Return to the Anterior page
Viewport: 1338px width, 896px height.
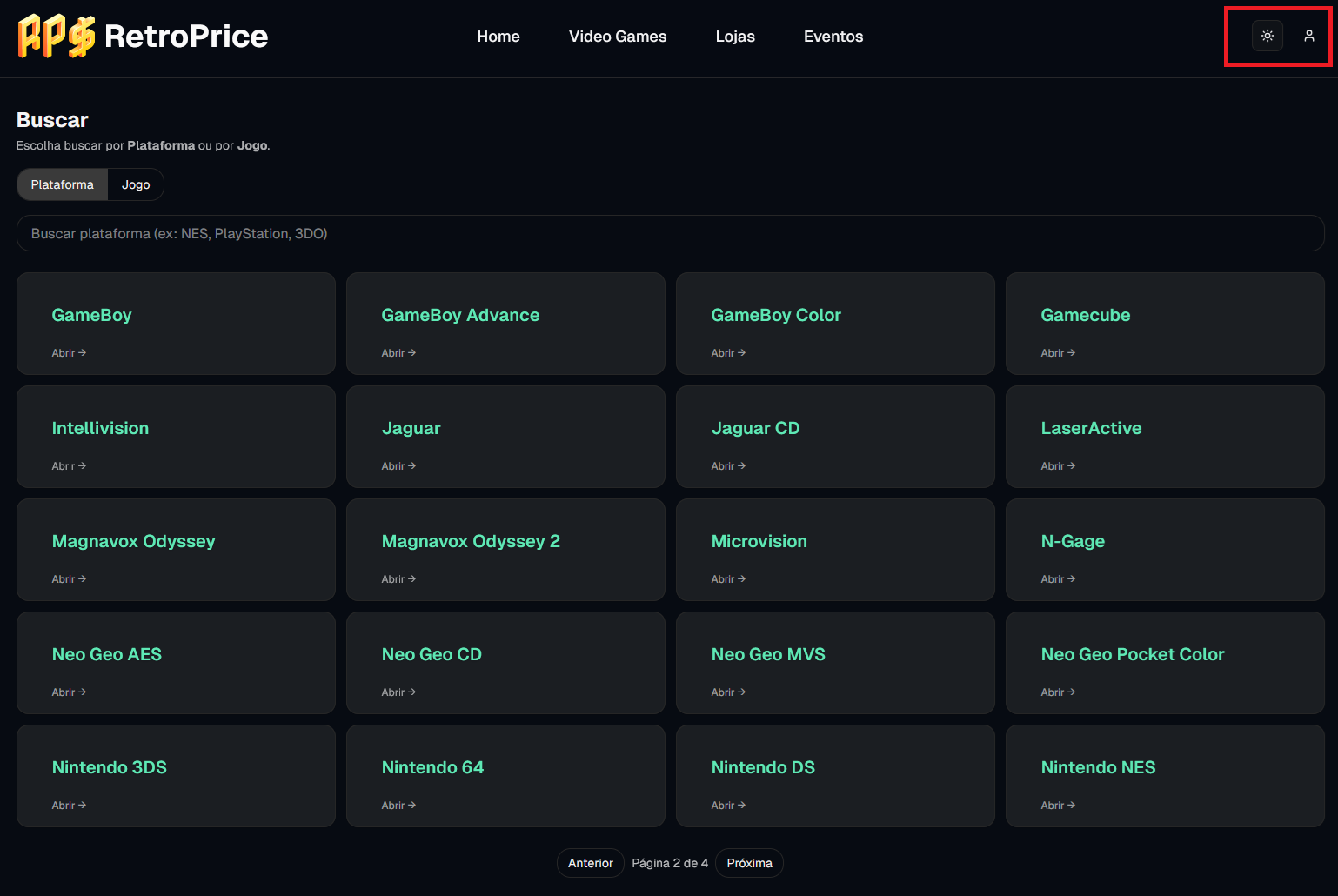pyautogui.click(x=590, y=863)
